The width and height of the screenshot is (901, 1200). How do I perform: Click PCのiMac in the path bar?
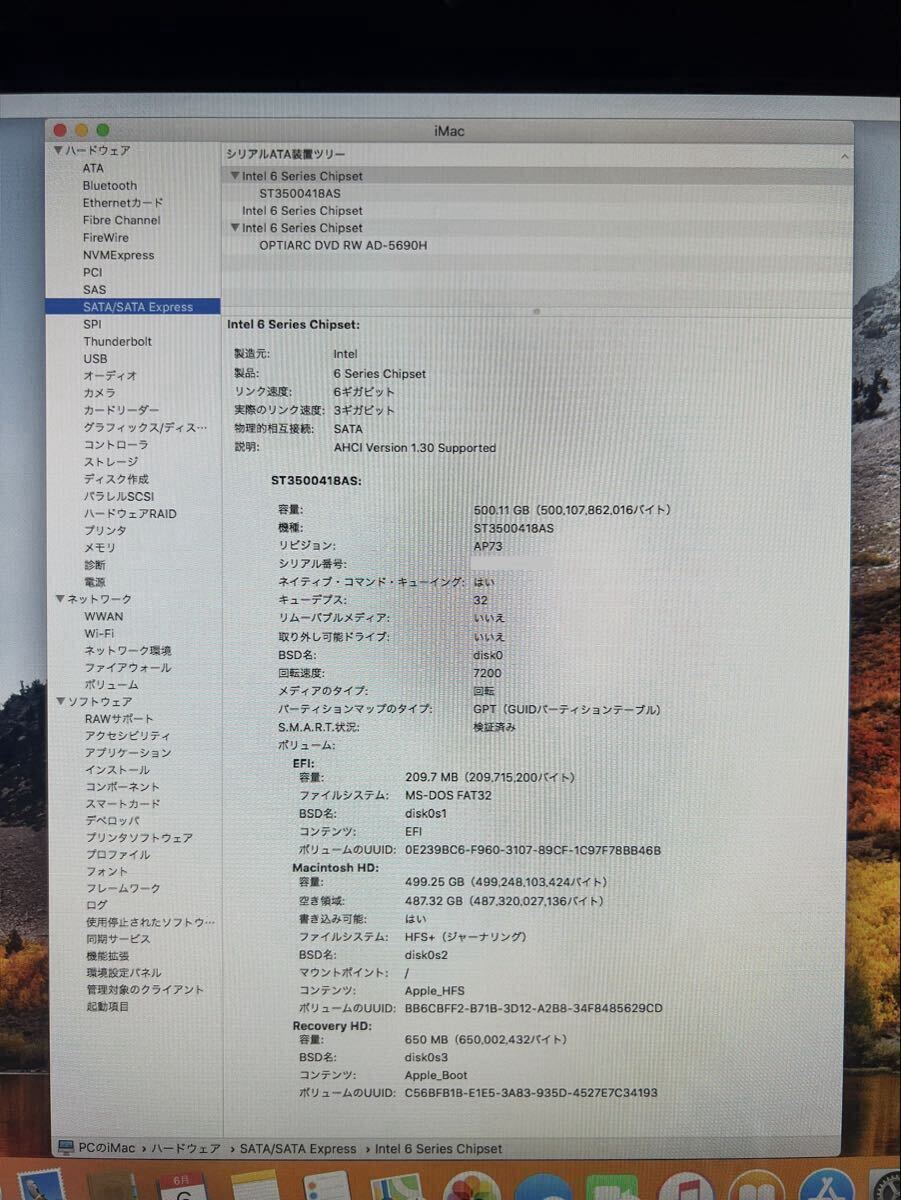[x=105, y=1148]
